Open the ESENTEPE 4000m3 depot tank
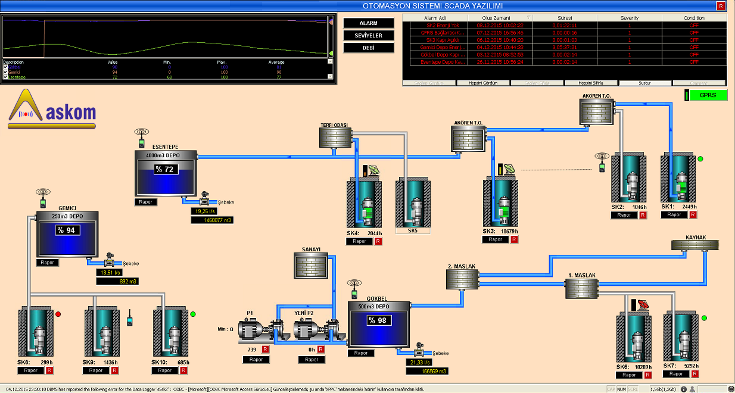 (166, 174)
